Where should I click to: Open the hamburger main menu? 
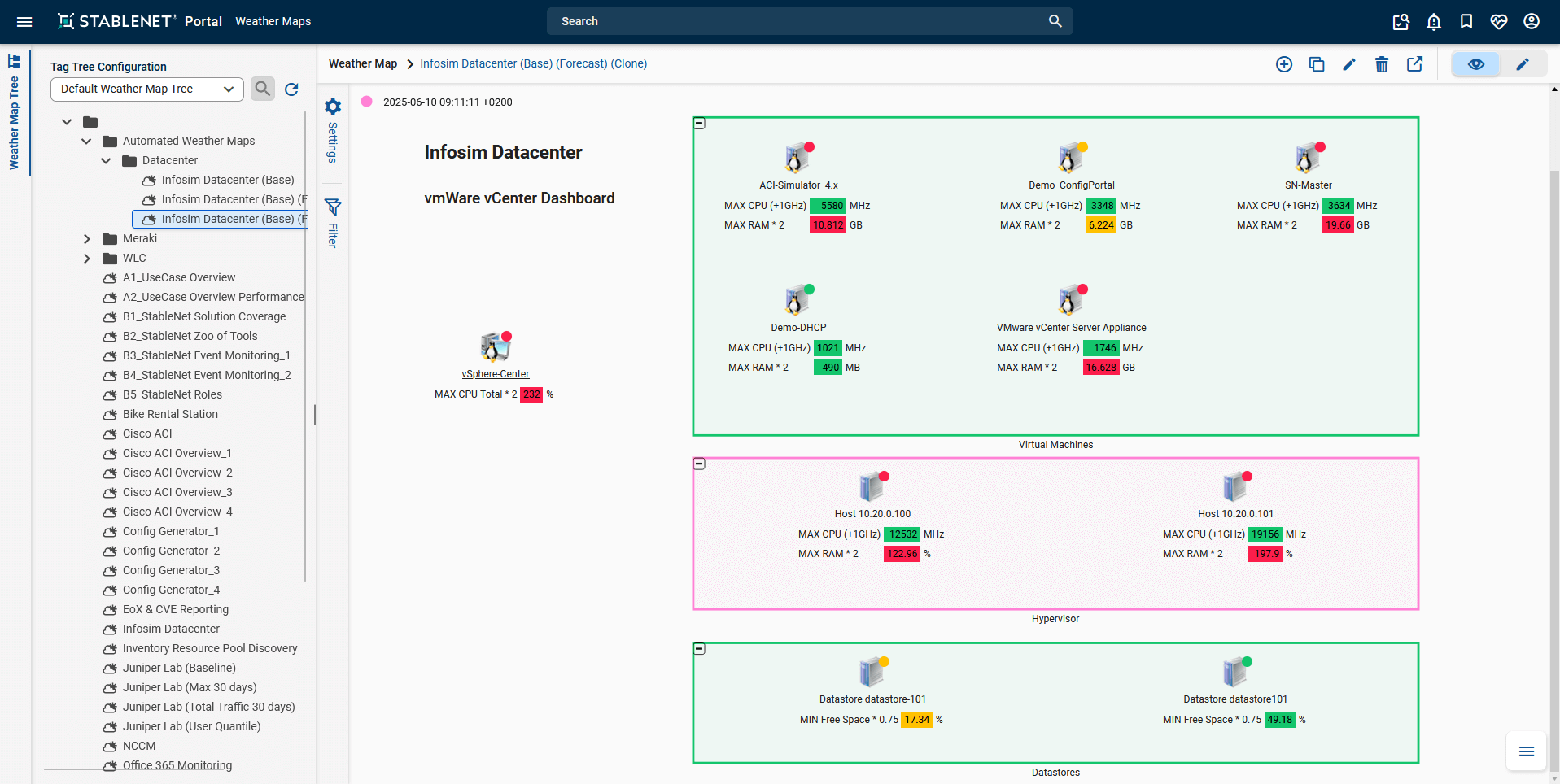point(24,22)
